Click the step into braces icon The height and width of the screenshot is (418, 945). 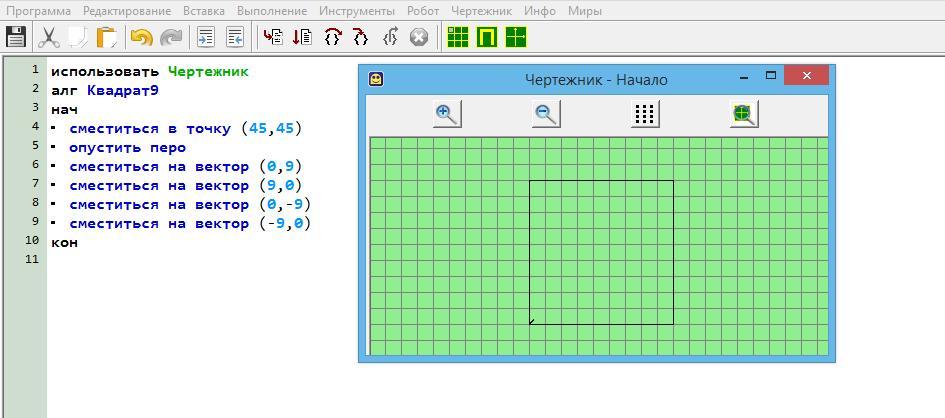pyautogui.click(x=360, y=37)
